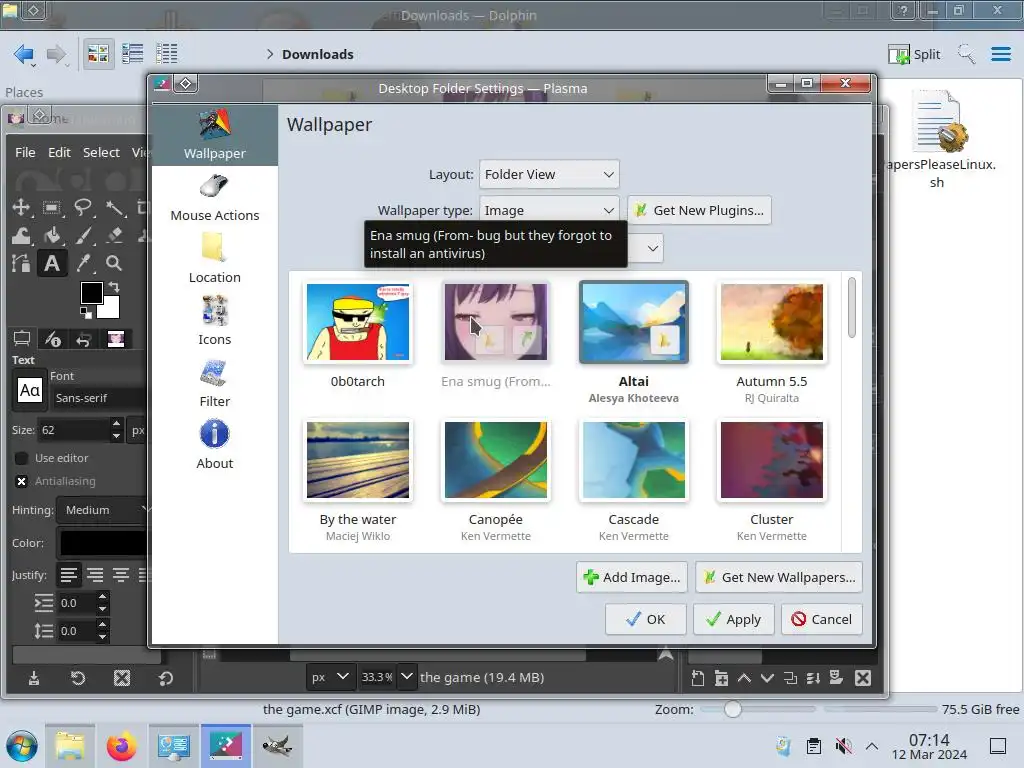
Task: Select the Zoom magnifier tool in GIMP
Action: coord(114,263)
